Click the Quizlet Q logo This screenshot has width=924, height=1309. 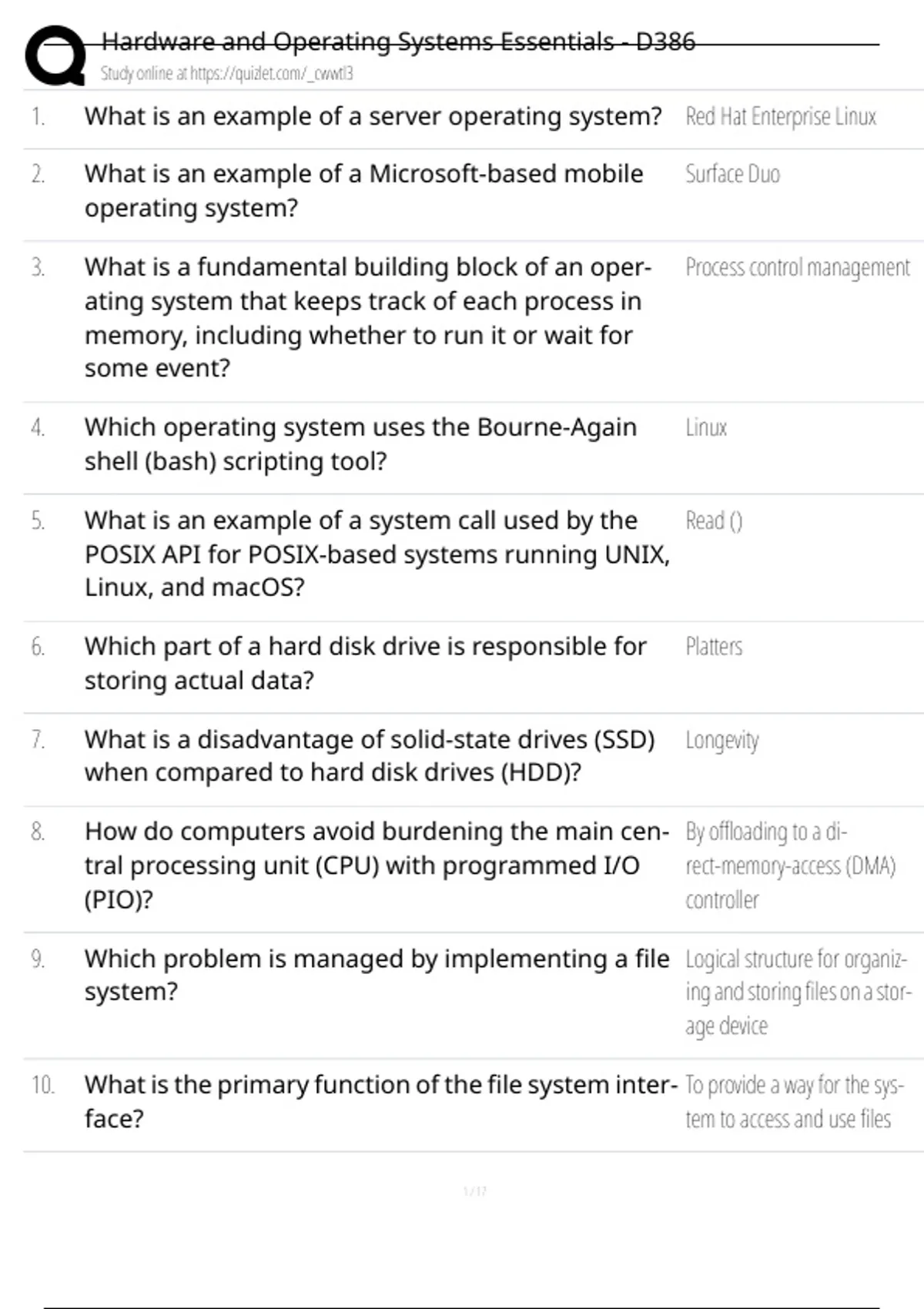click(x=55, y=55)
